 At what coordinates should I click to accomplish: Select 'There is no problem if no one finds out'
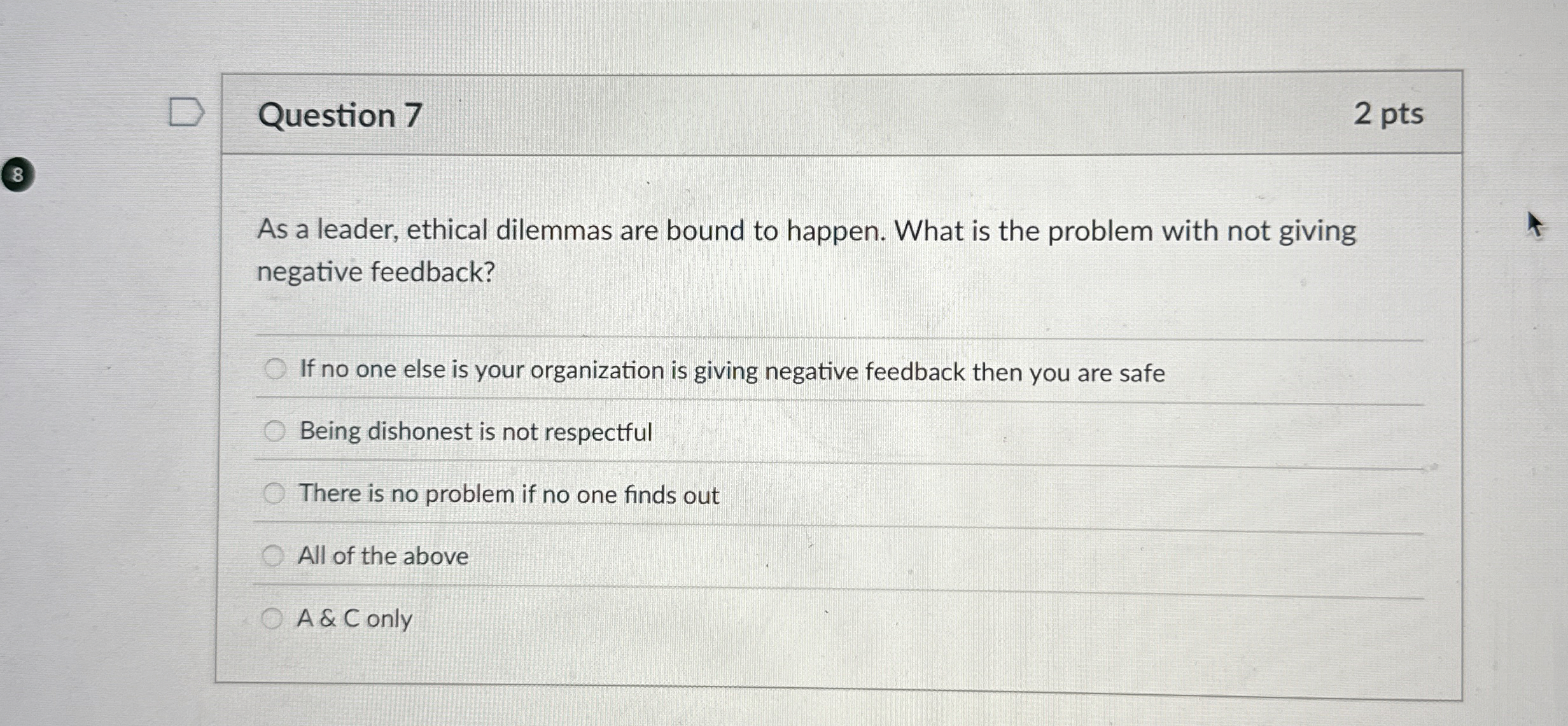coord(275,494)
